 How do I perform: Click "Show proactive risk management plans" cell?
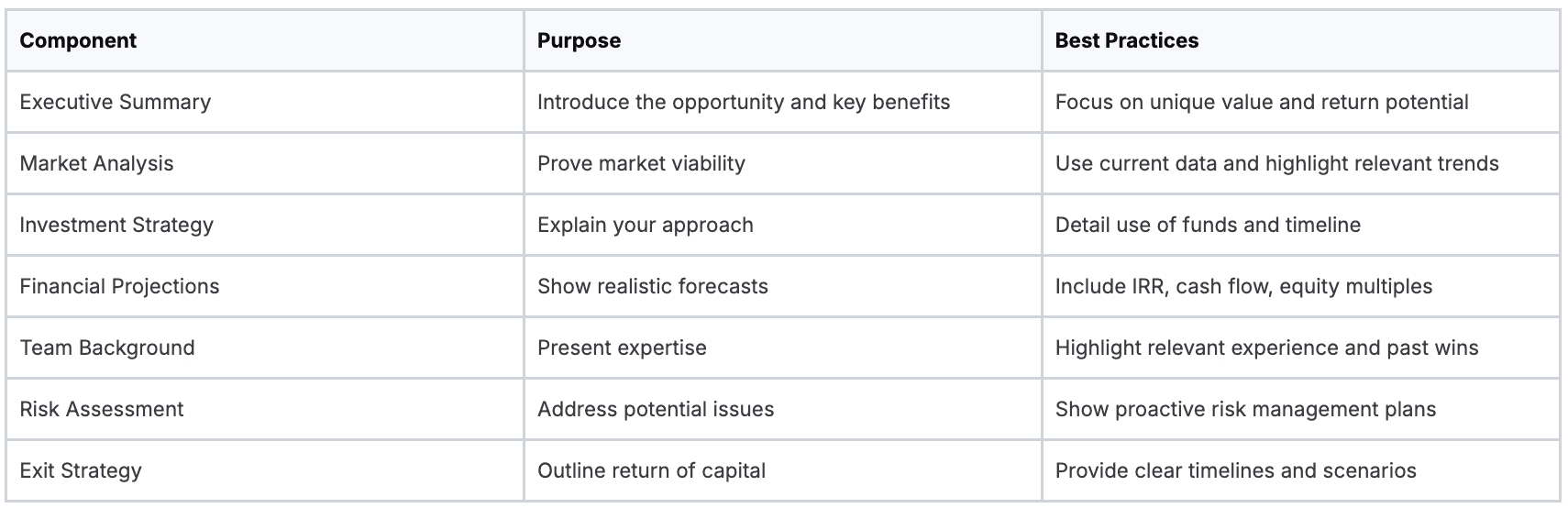[x=1245, y=409]
